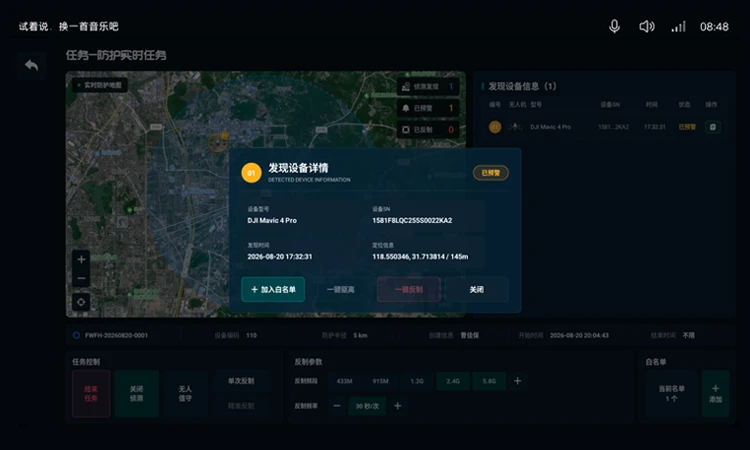Zoom in the map with plus button
The image size is (750, 450).
point(81,259)
